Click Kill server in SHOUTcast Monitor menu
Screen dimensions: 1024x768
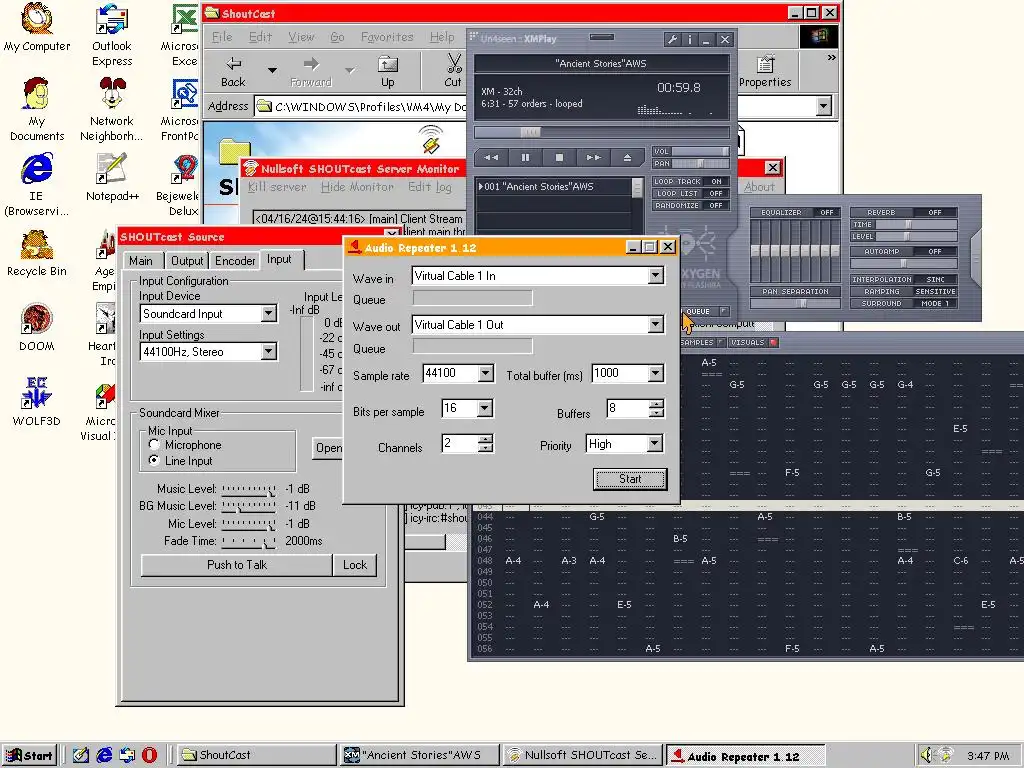[277, 187]
